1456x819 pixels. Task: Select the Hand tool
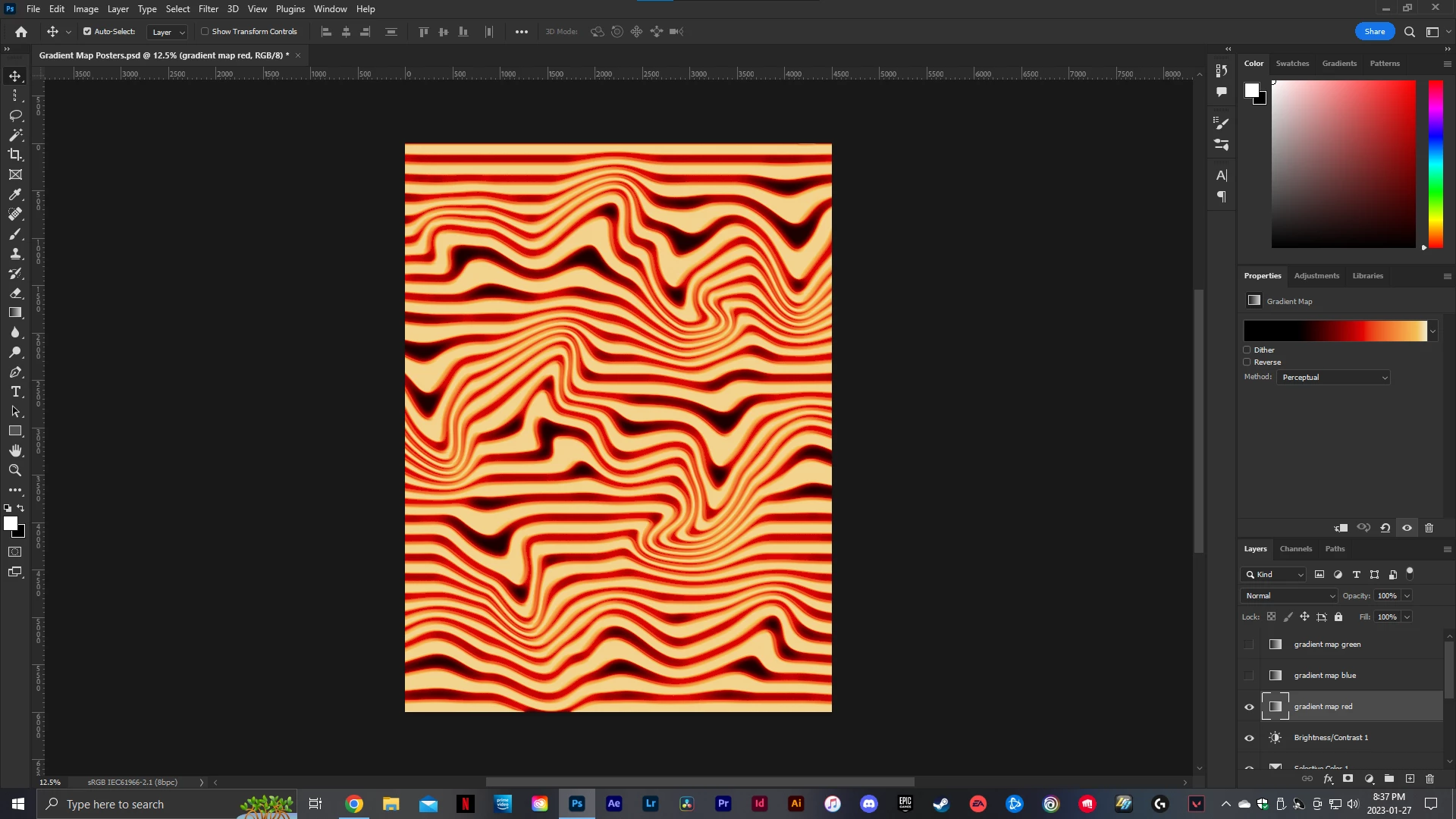[15, 450]
